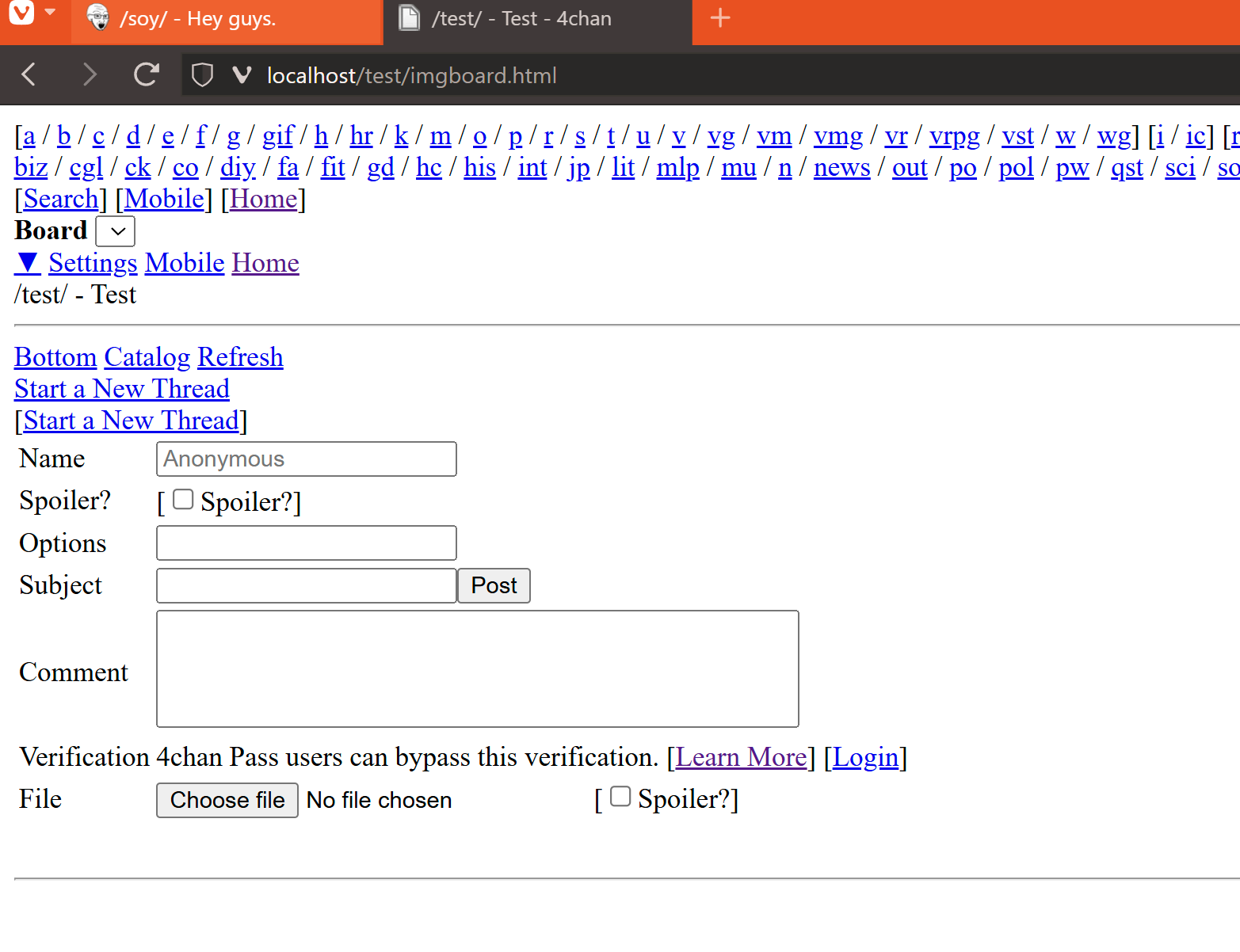Expand the Board dropdown
This screenshot has height=952, width=1240.
(116, 231)
